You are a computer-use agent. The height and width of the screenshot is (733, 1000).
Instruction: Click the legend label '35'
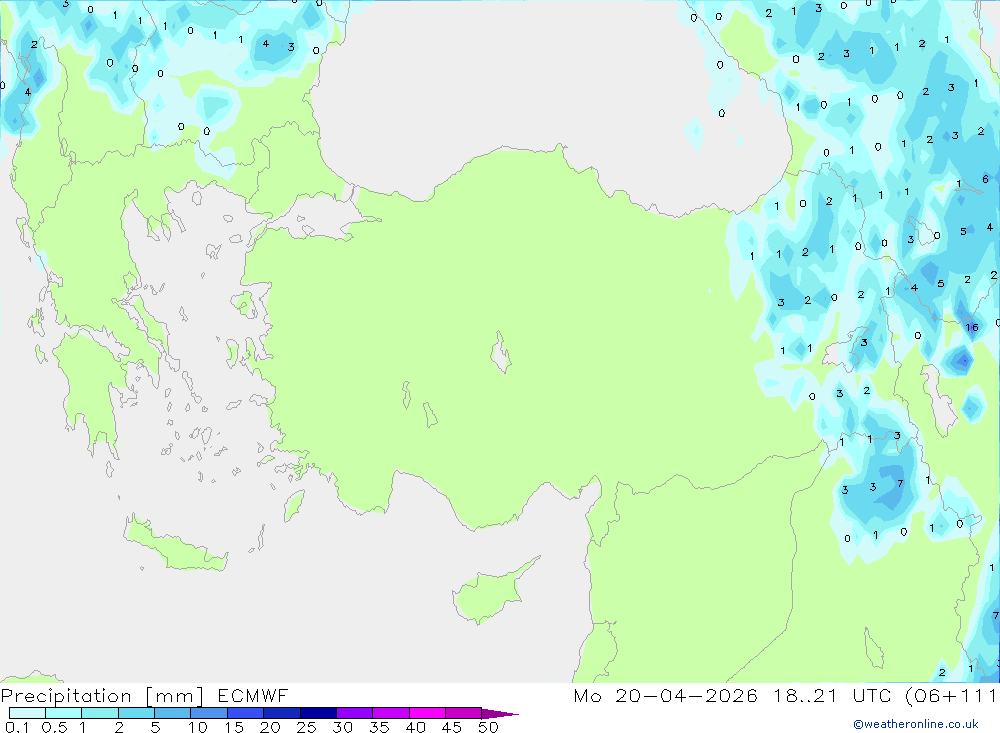coord(379,727)
